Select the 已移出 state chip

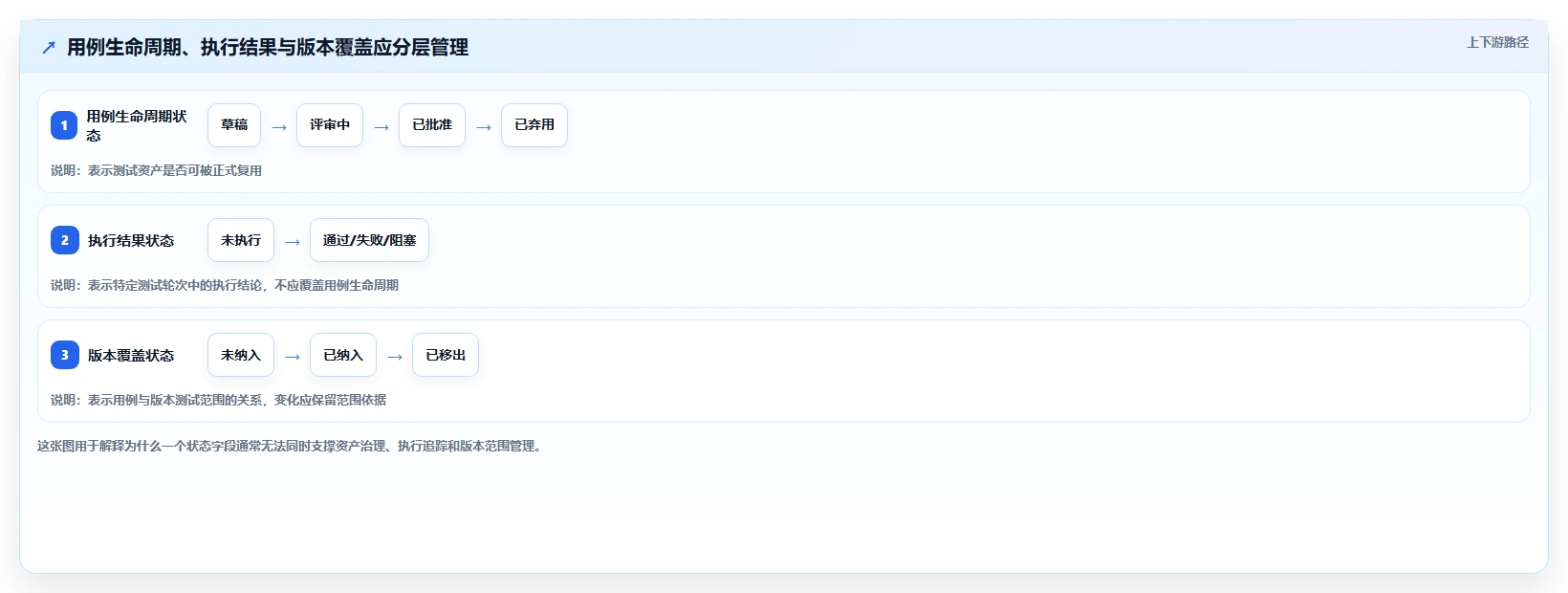[446, 355]
